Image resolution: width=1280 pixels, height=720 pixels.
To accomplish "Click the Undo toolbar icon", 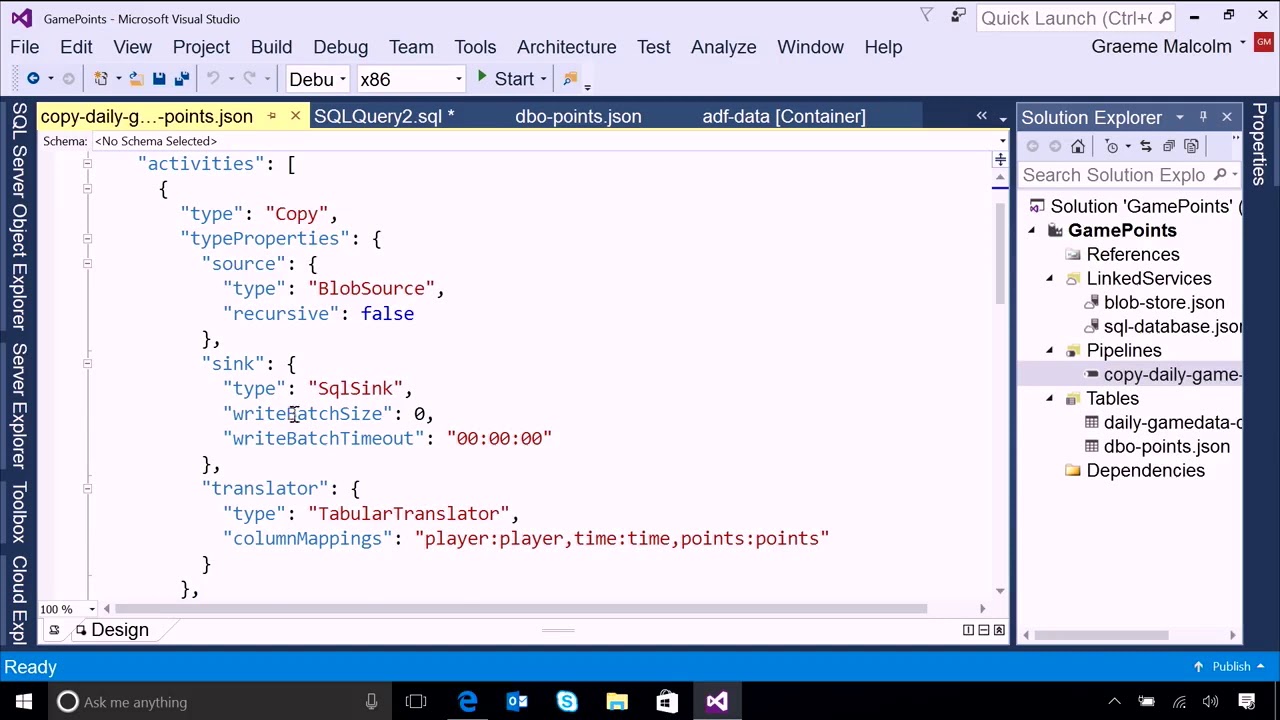I will (213, 79).
